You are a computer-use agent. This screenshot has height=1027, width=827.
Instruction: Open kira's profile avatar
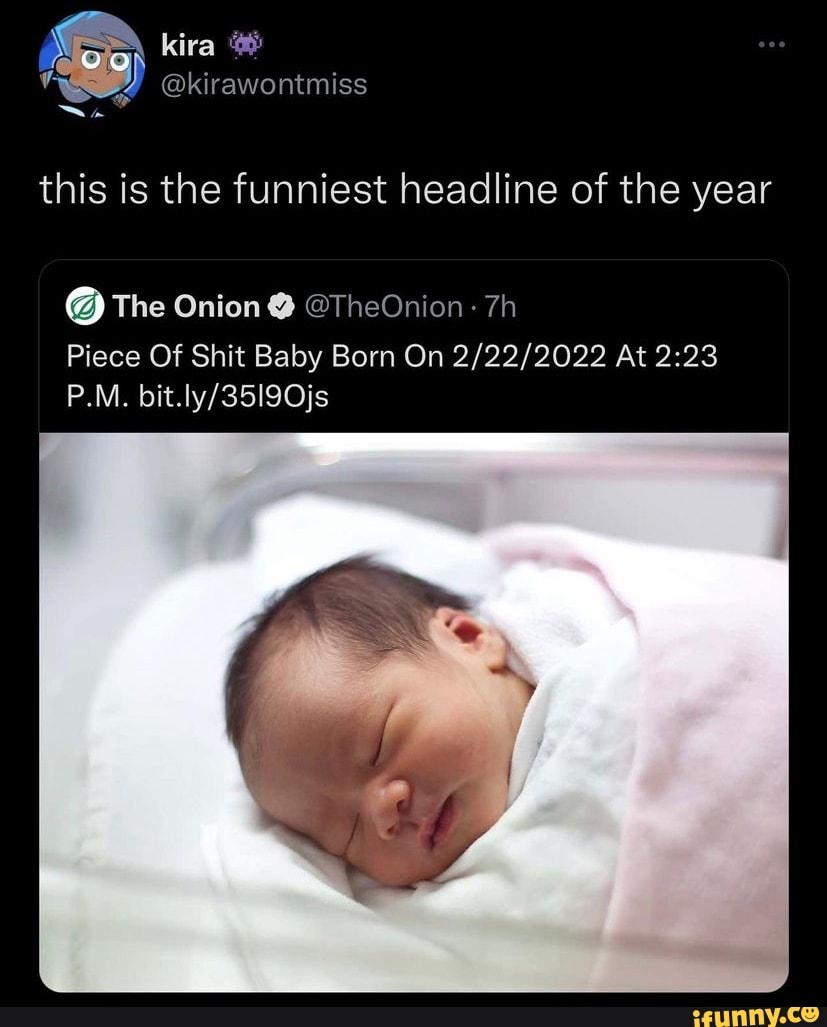pyautogui.click(x=91, y=64)
